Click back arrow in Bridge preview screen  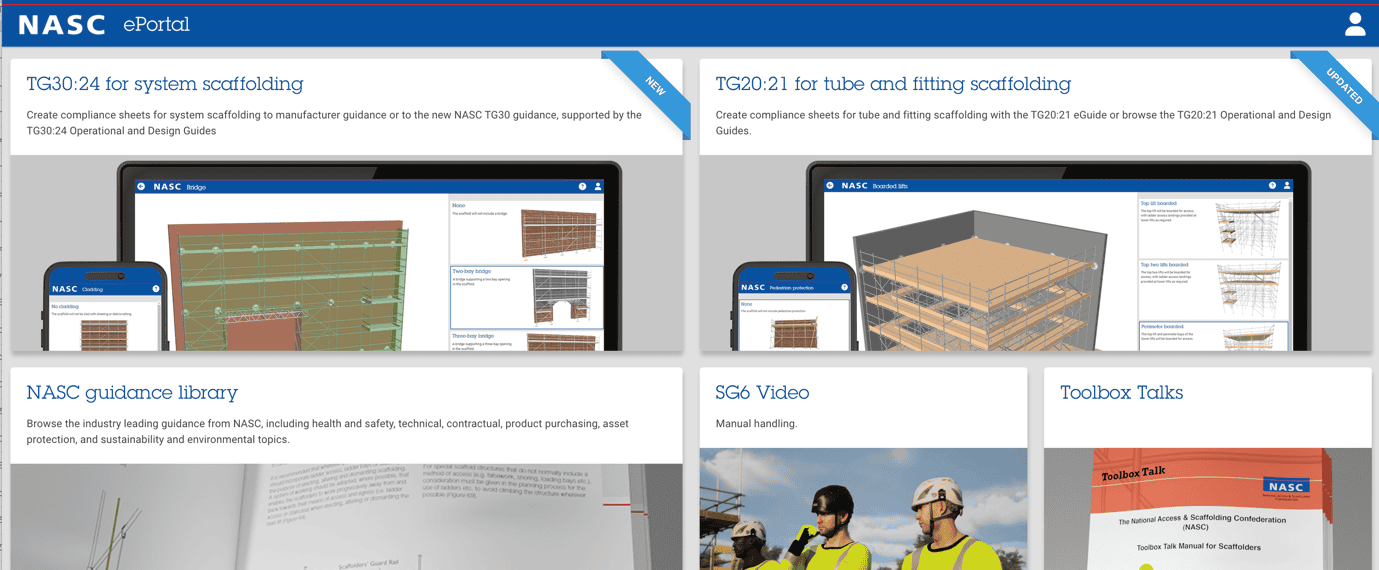(142, 186)
